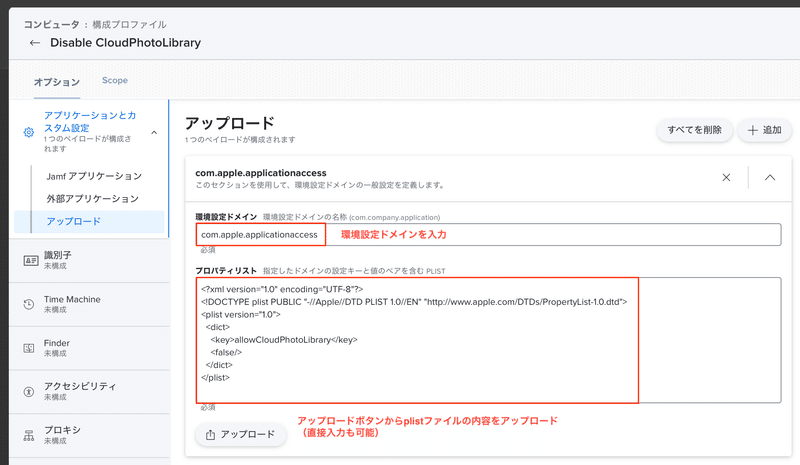Open the アクセシビリティ payload

[x=89, y=391]
